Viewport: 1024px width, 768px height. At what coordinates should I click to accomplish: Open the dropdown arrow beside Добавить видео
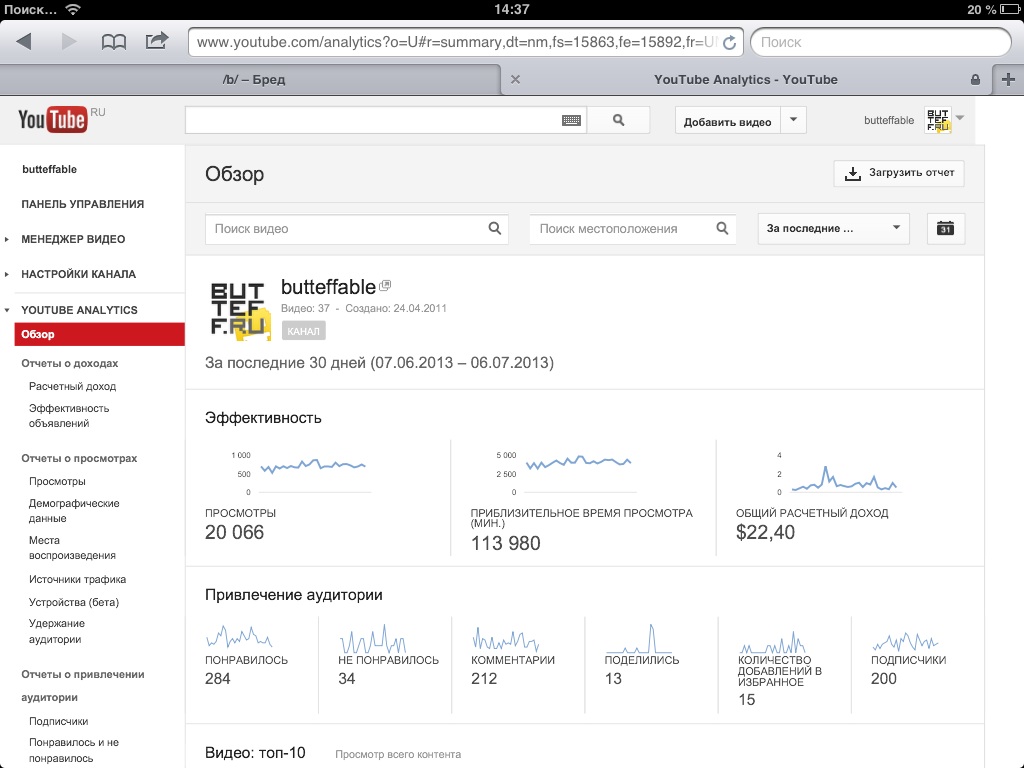793,120
